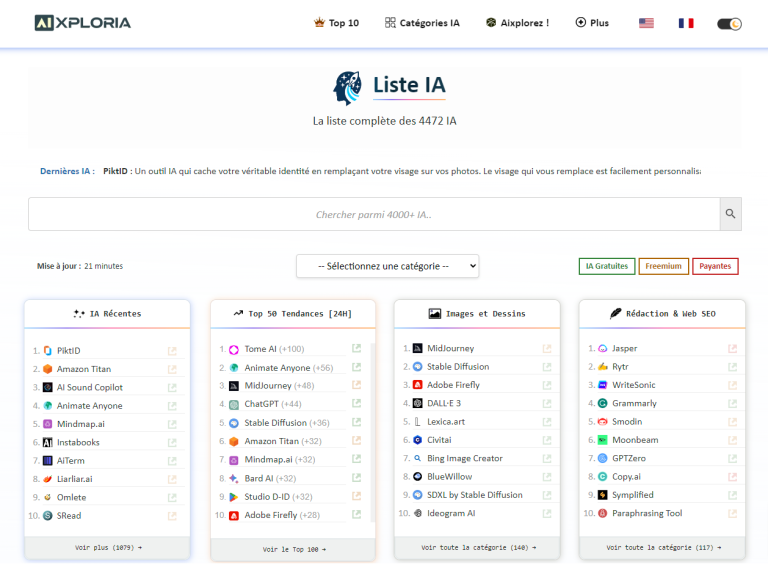Screen dimensions: 768x573
Task: Open the Catégories IA menu
Action: [x=422, y=23]
